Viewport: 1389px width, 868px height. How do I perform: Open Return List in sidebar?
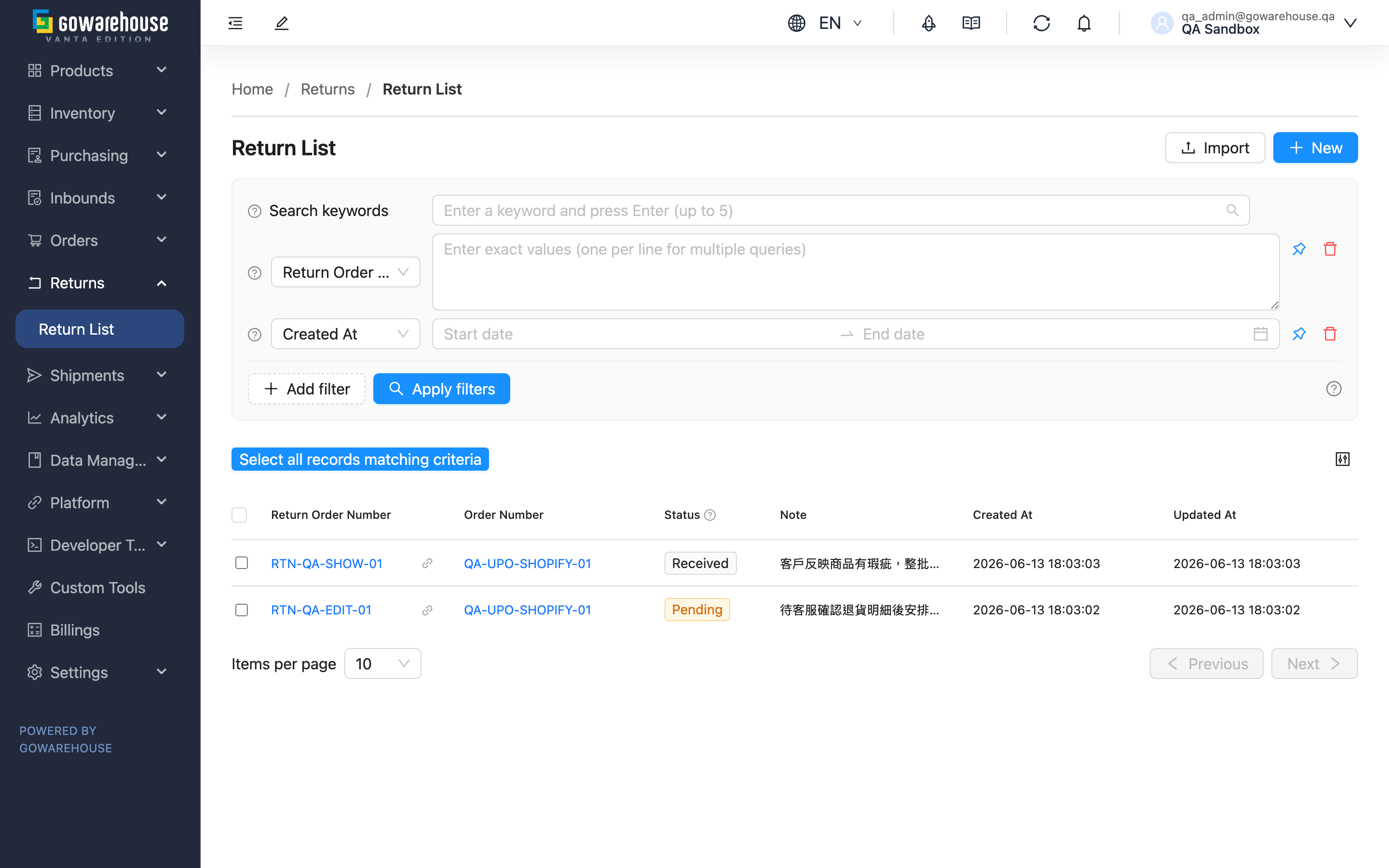[x=100, y=329]
